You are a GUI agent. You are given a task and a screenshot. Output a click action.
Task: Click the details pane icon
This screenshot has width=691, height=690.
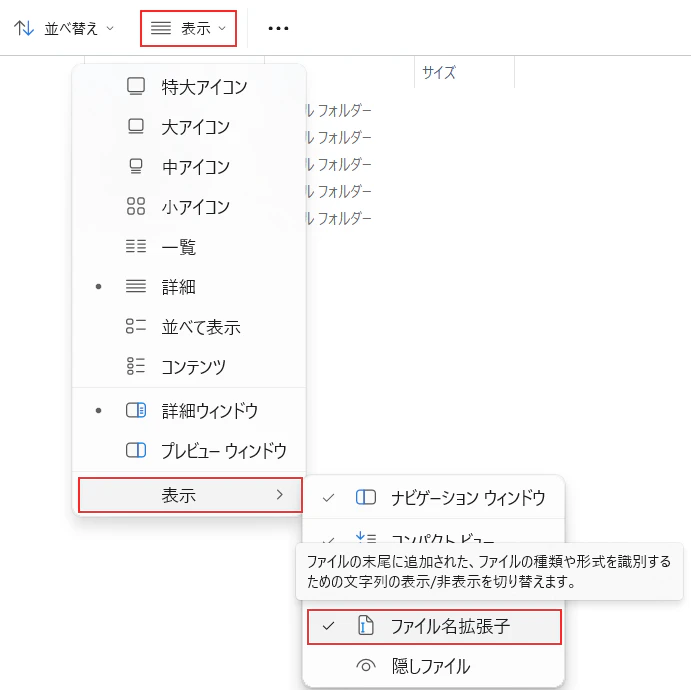136,410
